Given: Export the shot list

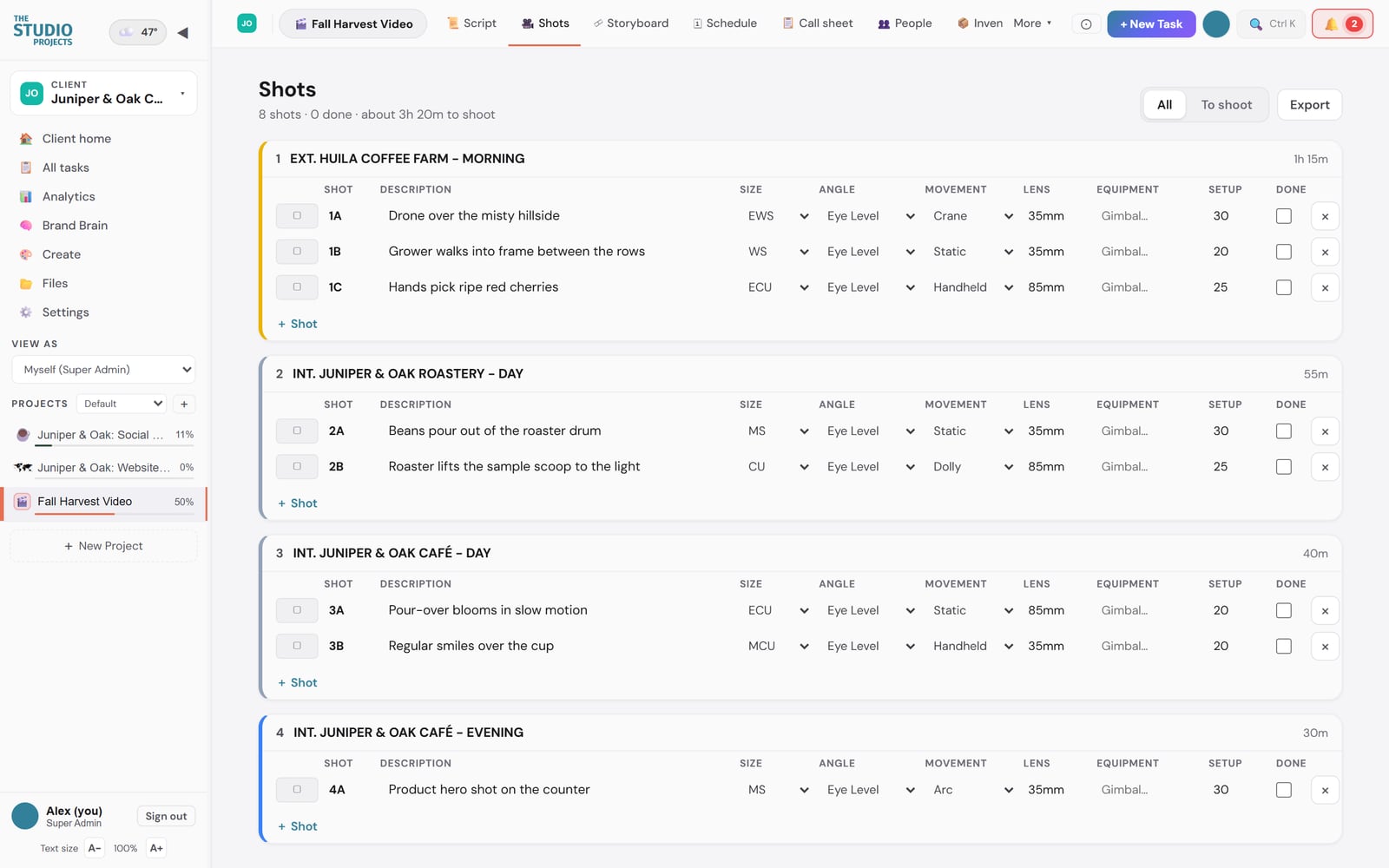Looking at the screenshot, I should [x=1309, y=105].
